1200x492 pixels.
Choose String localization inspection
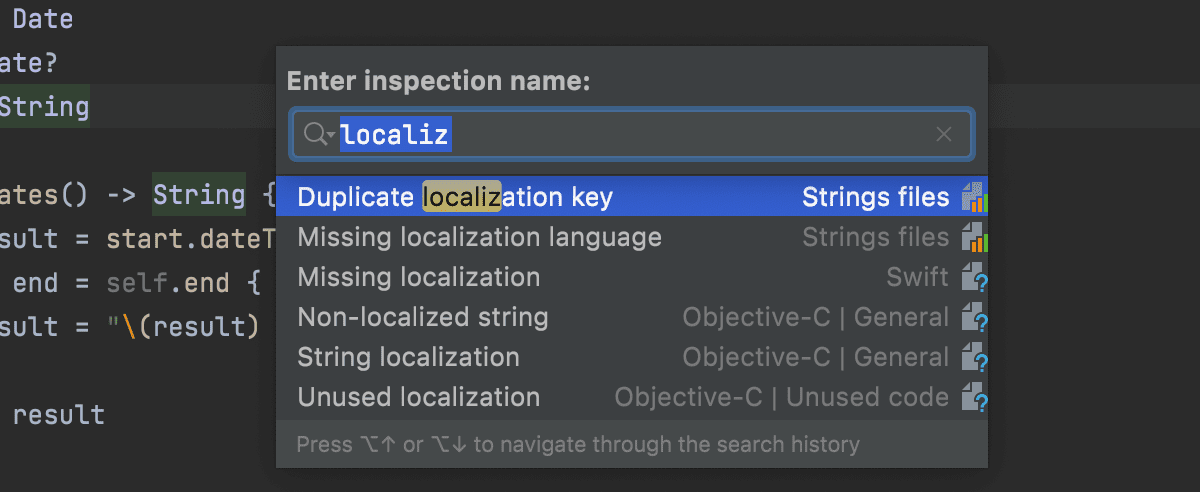click(x=632, y=357)
